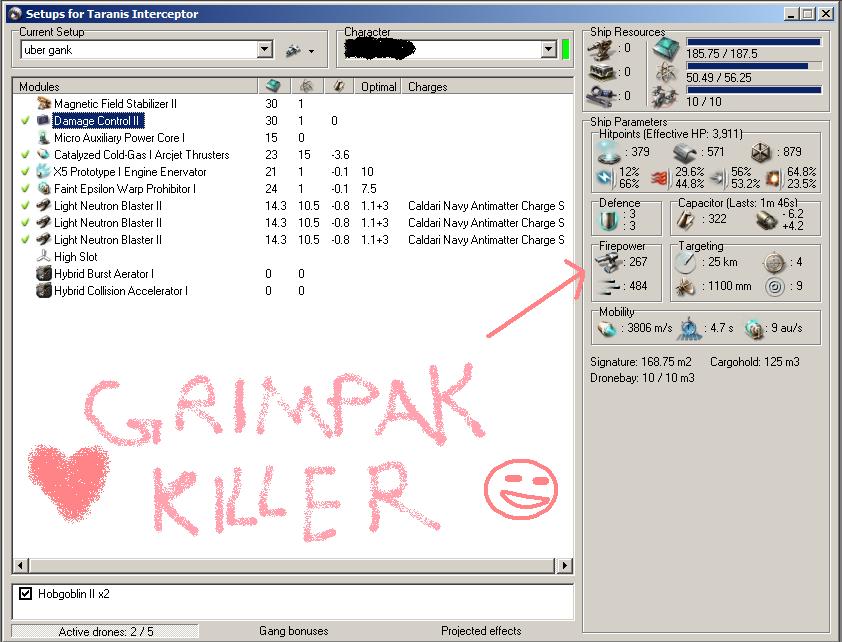Viewport: 842px width, 642px height.
Task: Click the turret hardpoints icon in Ship Resources
Action: point(601,48)
